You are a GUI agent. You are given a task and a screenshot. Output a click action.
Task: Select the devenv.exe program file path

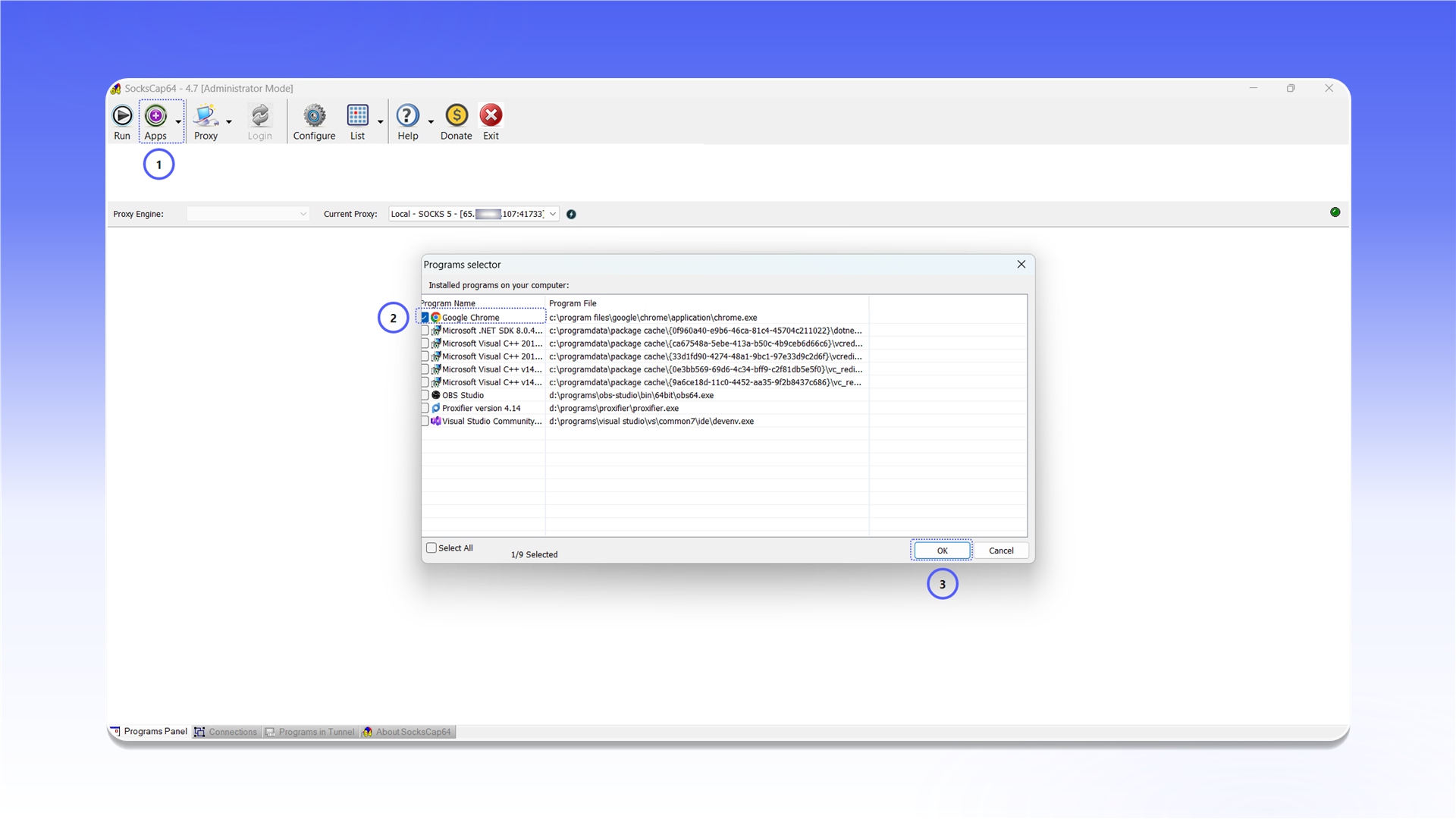(651, 421)
